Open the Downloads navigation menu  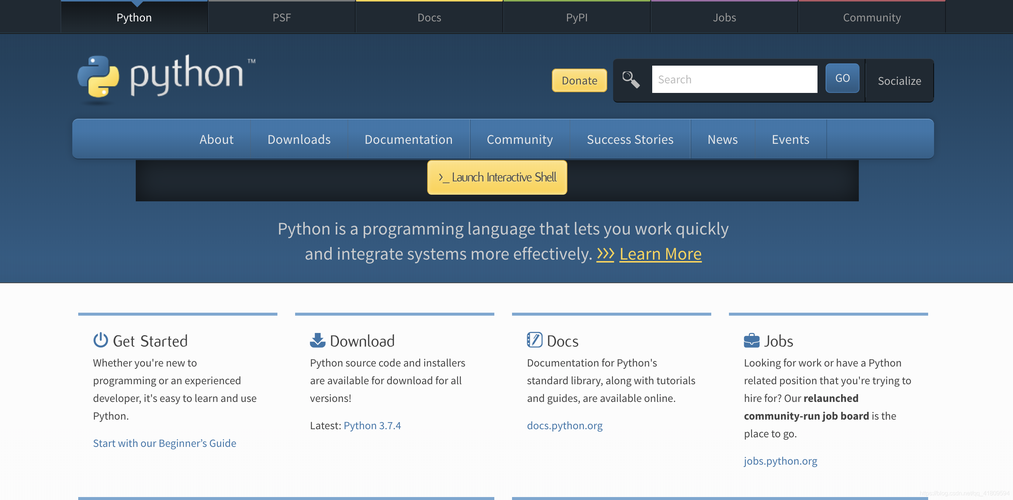[299, 140]
